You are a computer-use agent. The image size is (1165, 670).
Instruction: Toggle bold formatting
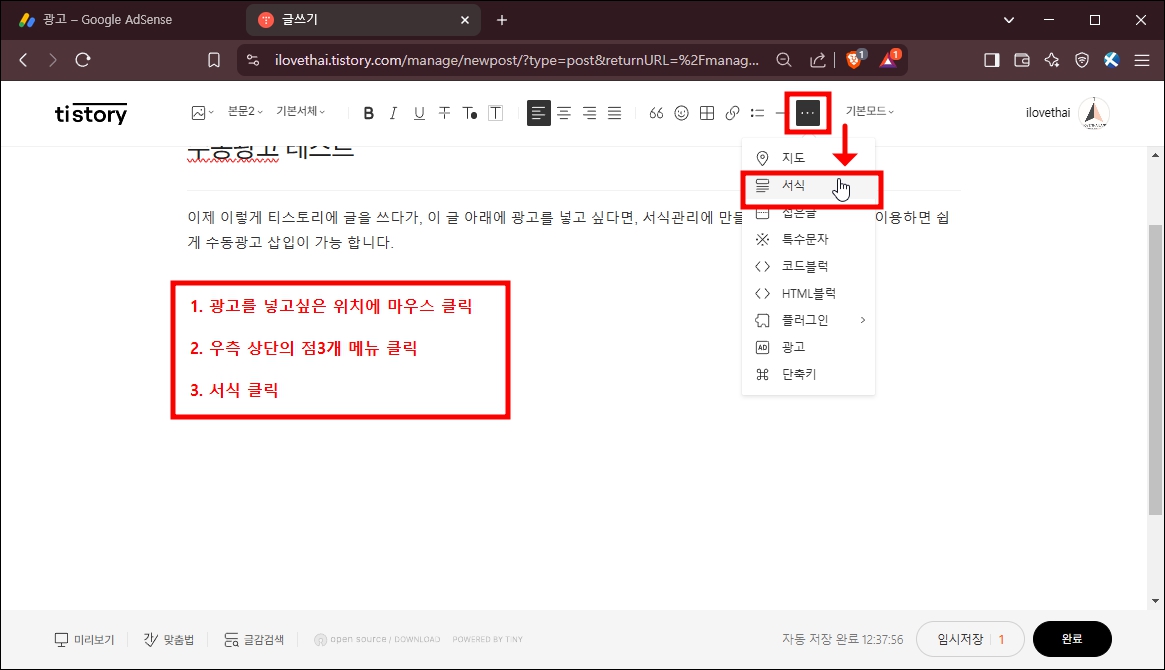pyautogui.click(x=368, y=113)
